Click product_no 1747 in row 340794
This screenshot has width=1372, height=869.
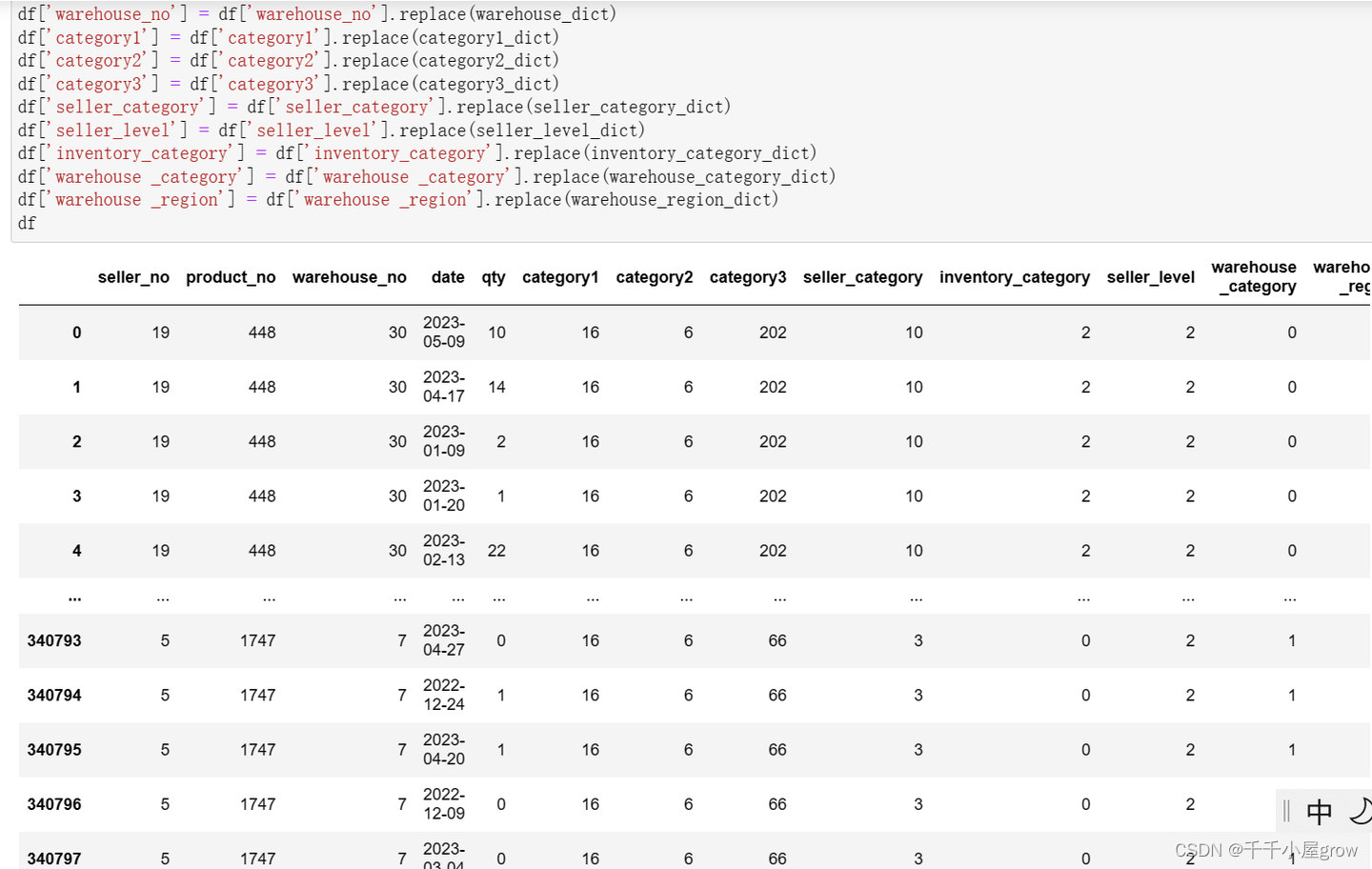[257, 695]
